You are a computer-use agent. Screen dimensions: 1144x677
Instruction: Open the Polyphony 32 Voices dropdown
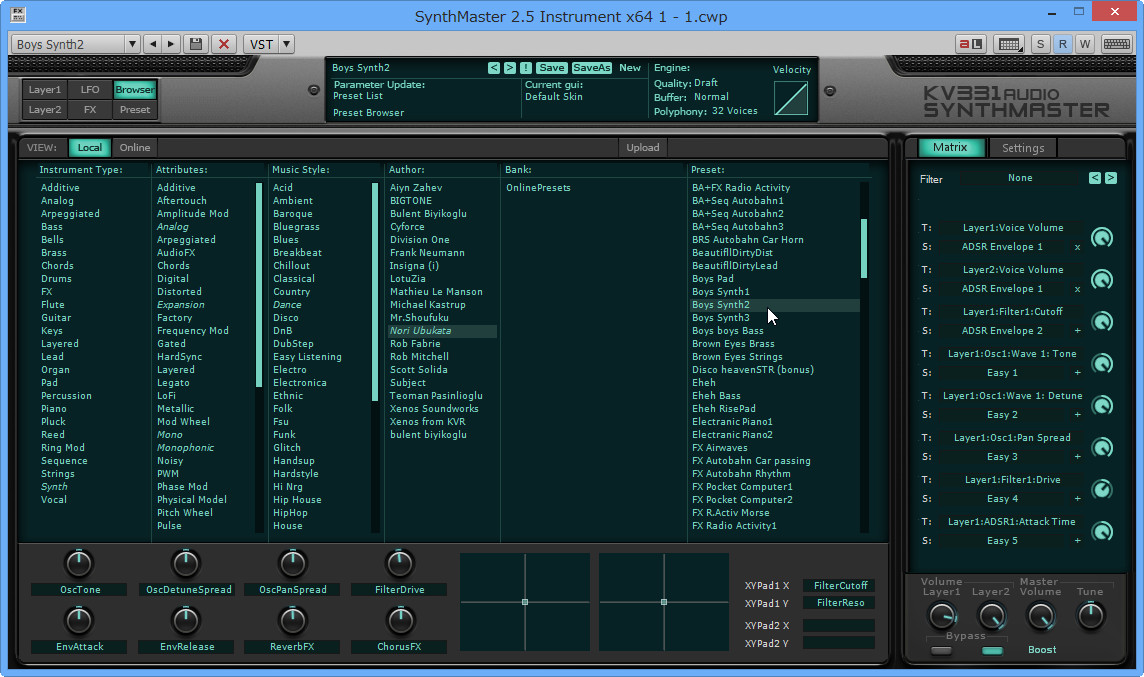pos(735,112)
